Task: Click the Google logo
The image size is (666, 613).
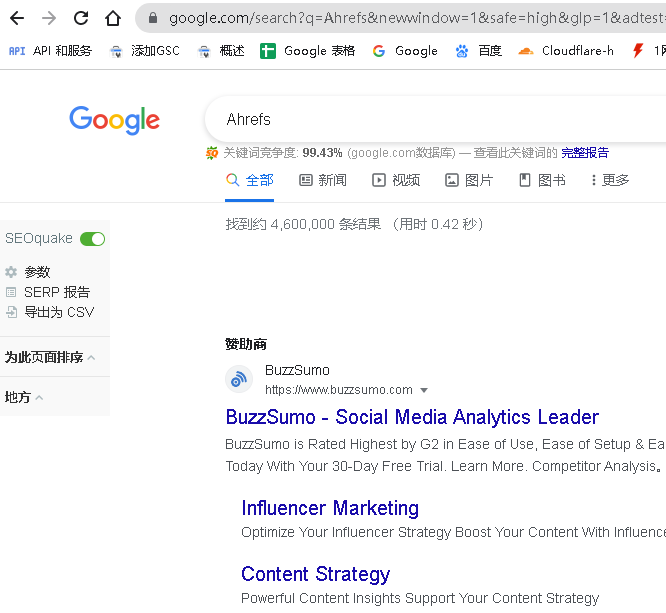Action: coord(114,120)
